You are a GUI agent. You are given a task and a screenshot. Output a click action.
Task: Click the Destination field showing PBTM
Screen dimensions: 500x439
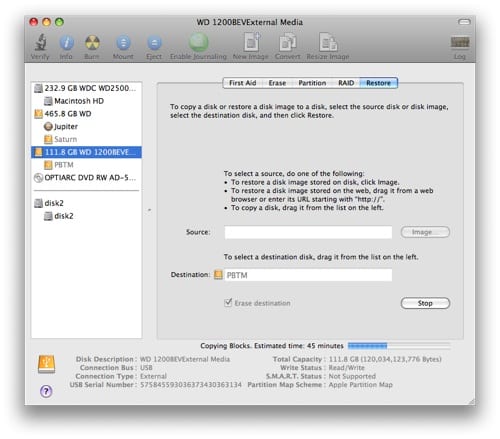308,275
